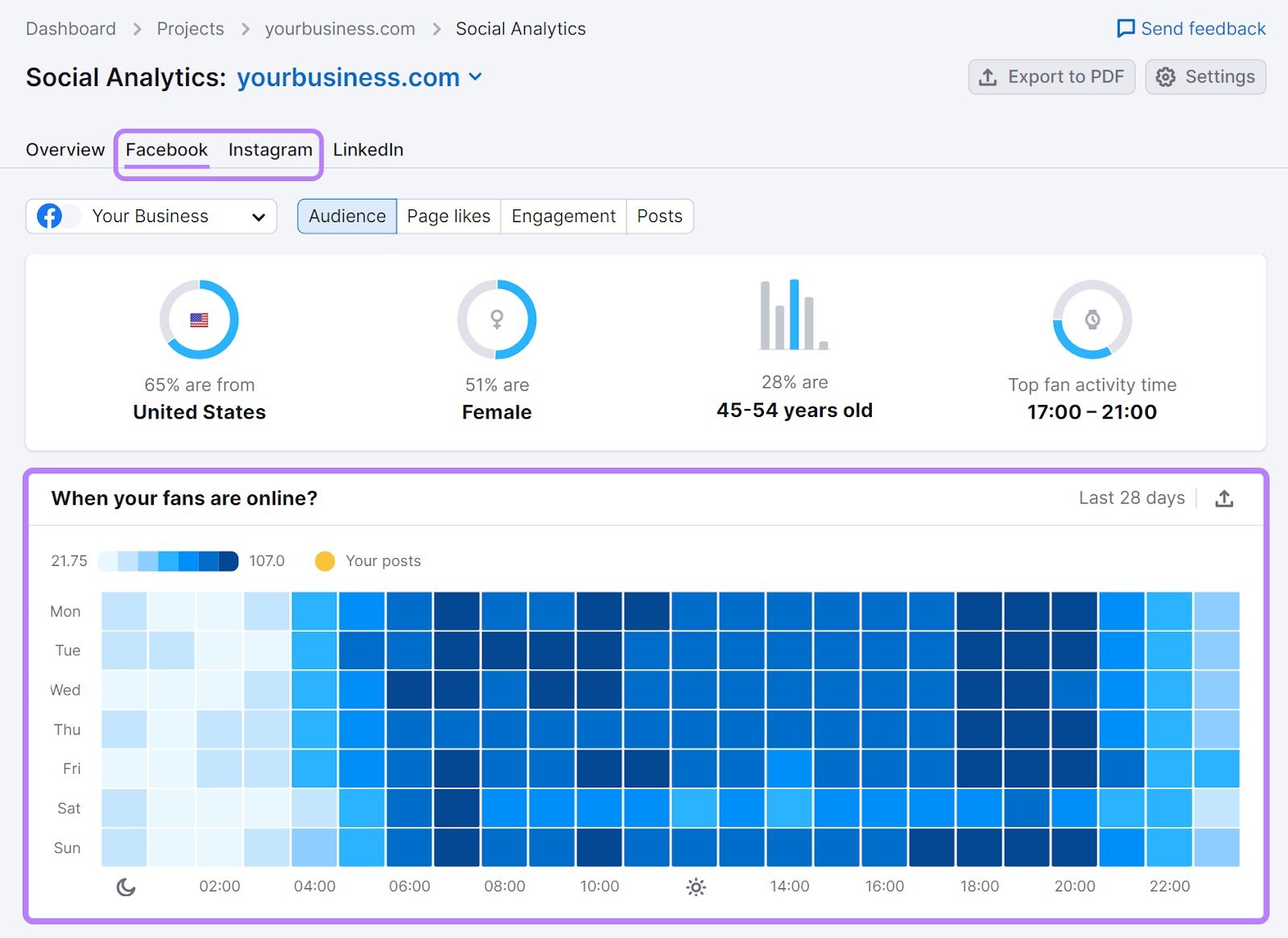This screenshot has width=1288, height=938.
Task: Click the gear icon in Settings button
Action: pyautogui.click(x=1164, y=76)
